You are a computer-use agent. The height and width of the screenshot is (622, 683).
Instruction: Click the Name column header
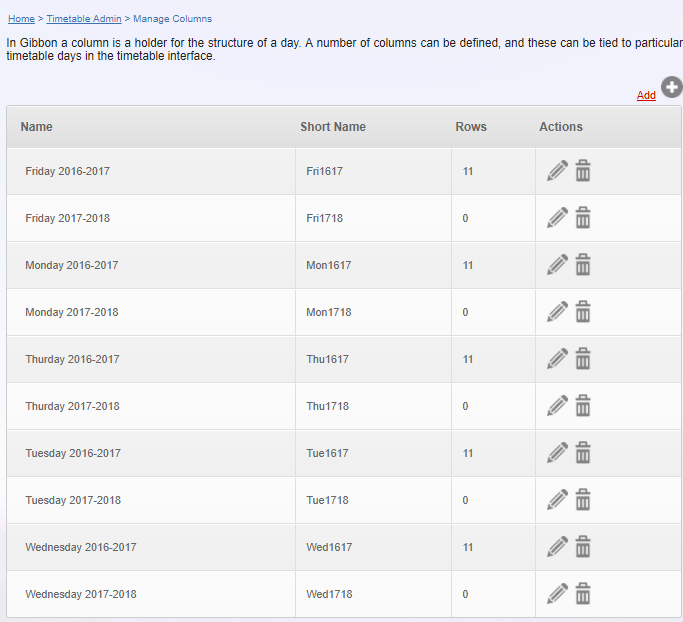pyautogui.click(x=37, y=127)
